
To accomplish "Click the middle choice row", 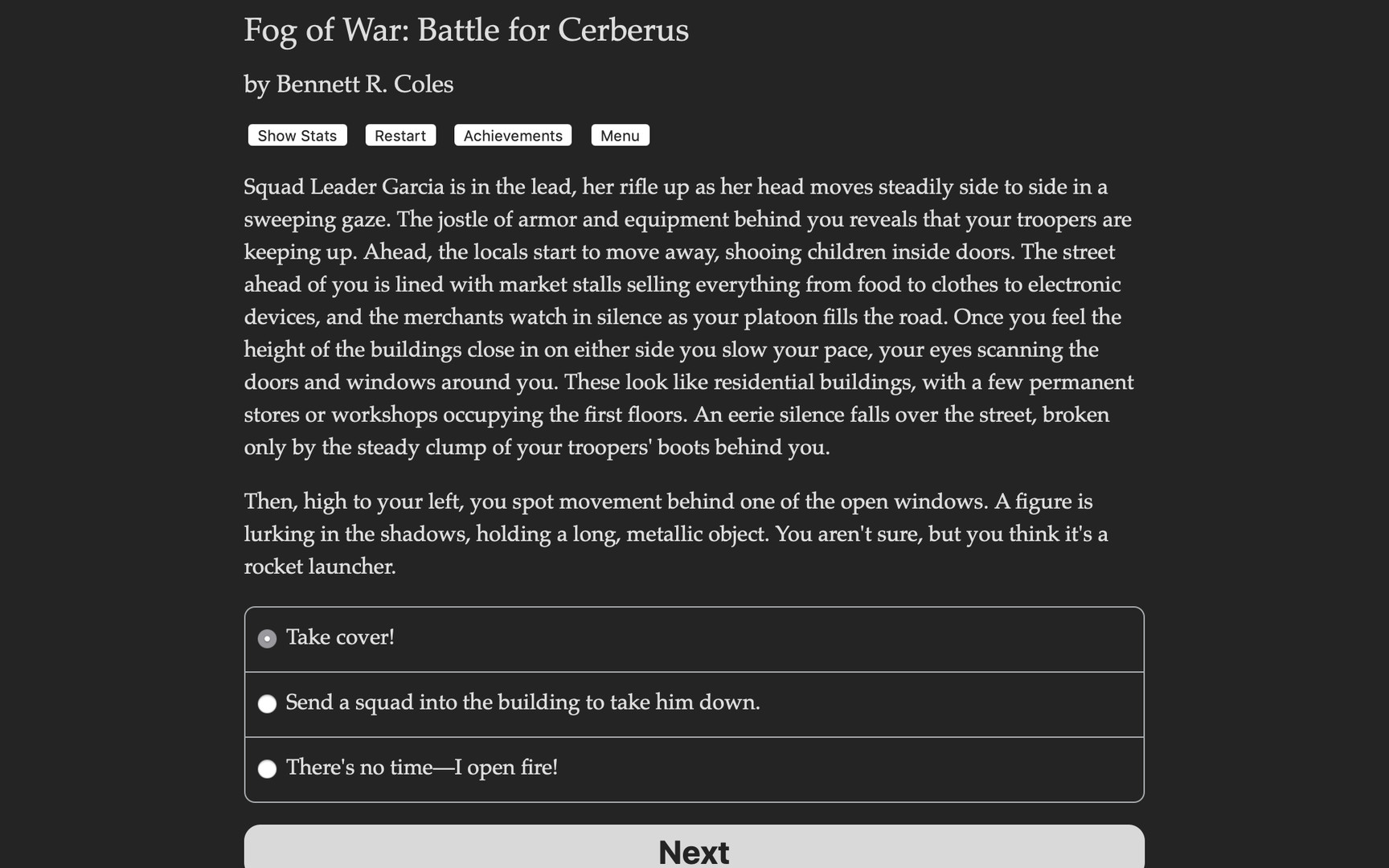I will (694, 703).
